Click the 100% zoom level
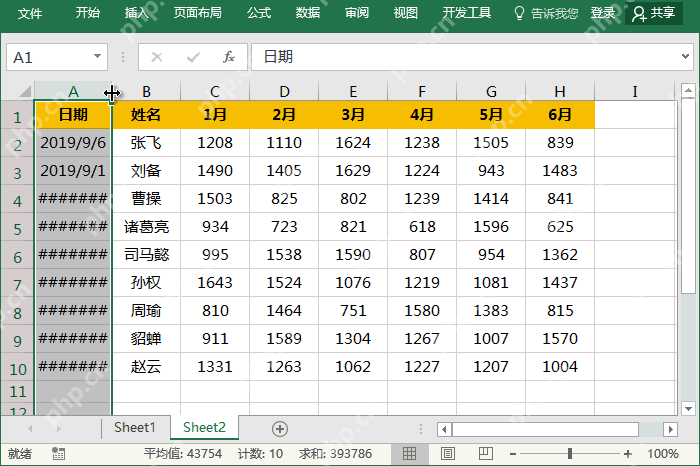The height and width of the screenshot is (466, 700). click(662, 454)
